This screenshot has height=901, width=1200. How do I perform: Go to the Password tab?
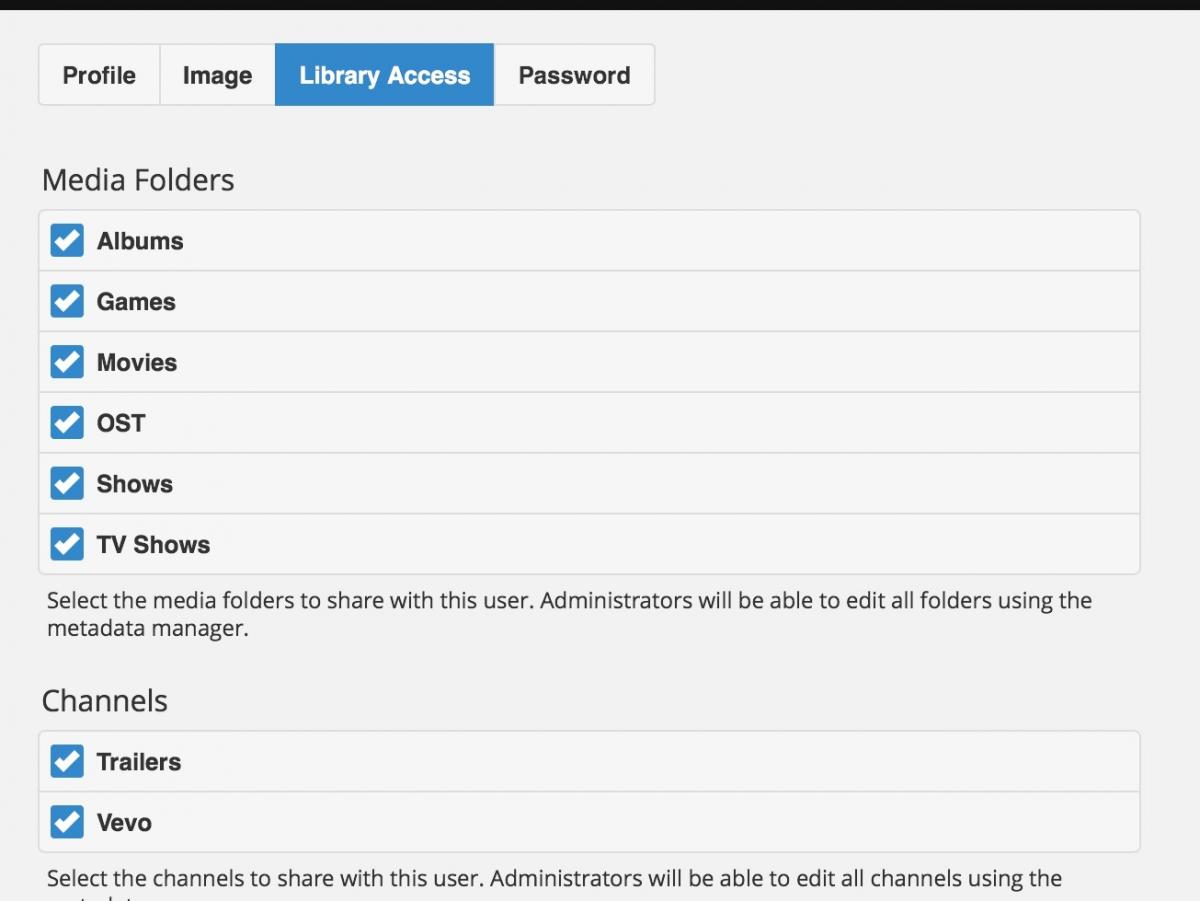[574, 75]
